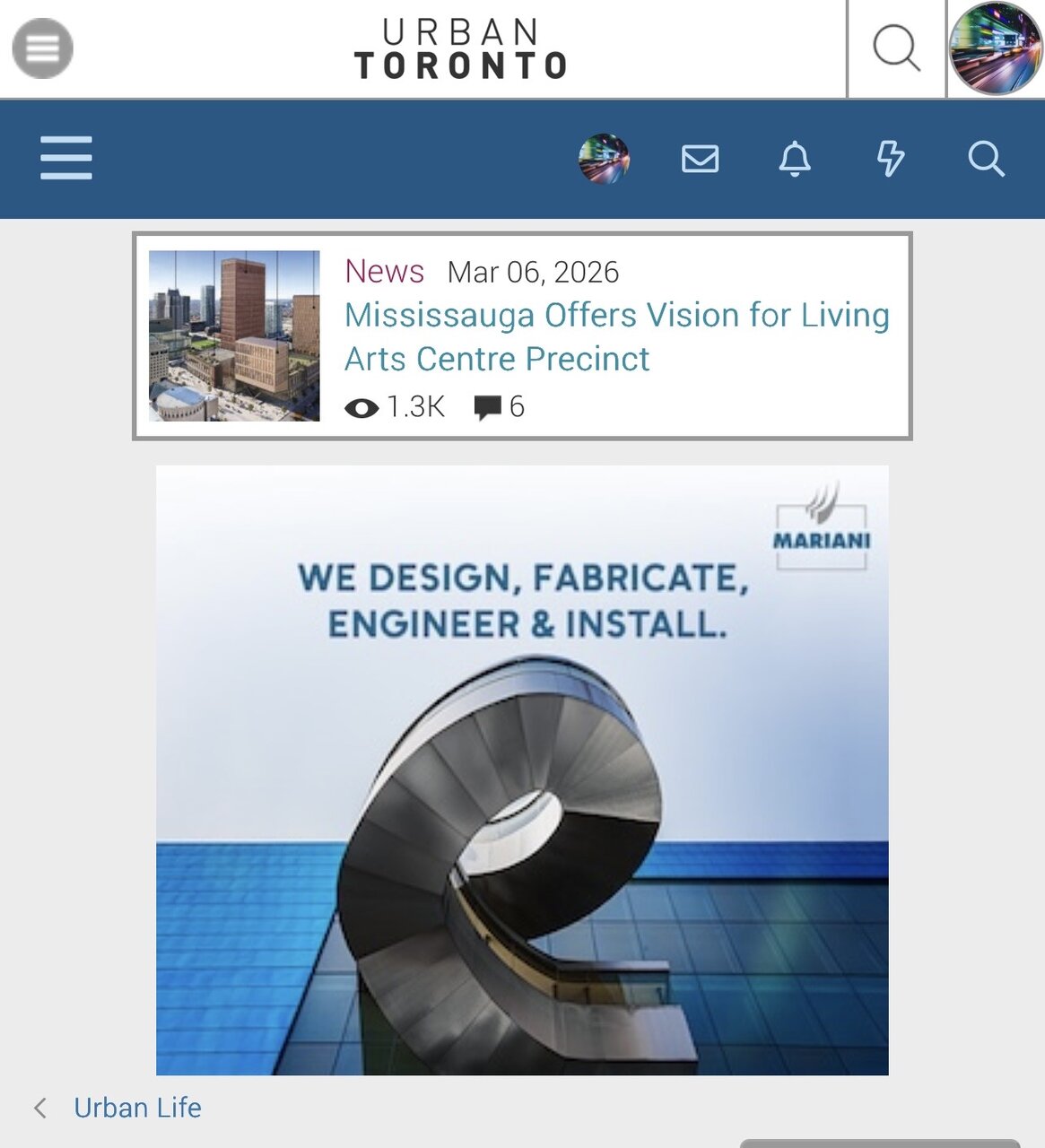
Task: Click the small user avatar in blue bar
Action: (x=604, y=159)
